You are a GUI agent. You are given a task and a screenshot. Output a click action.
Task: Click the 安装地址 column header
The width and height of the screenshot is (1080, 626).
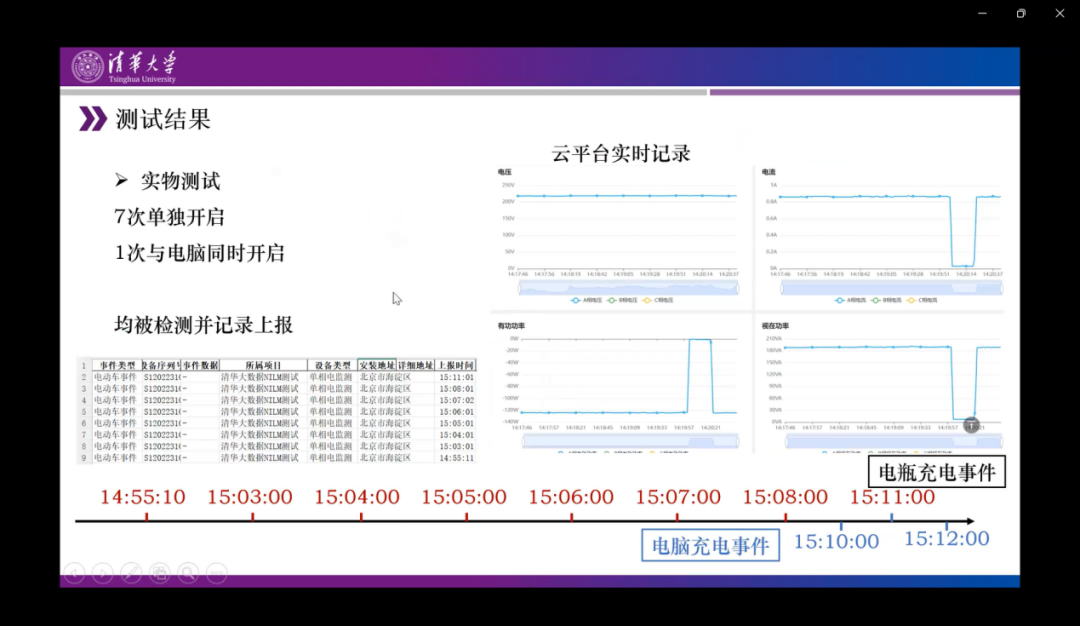[x=377, y=365]
